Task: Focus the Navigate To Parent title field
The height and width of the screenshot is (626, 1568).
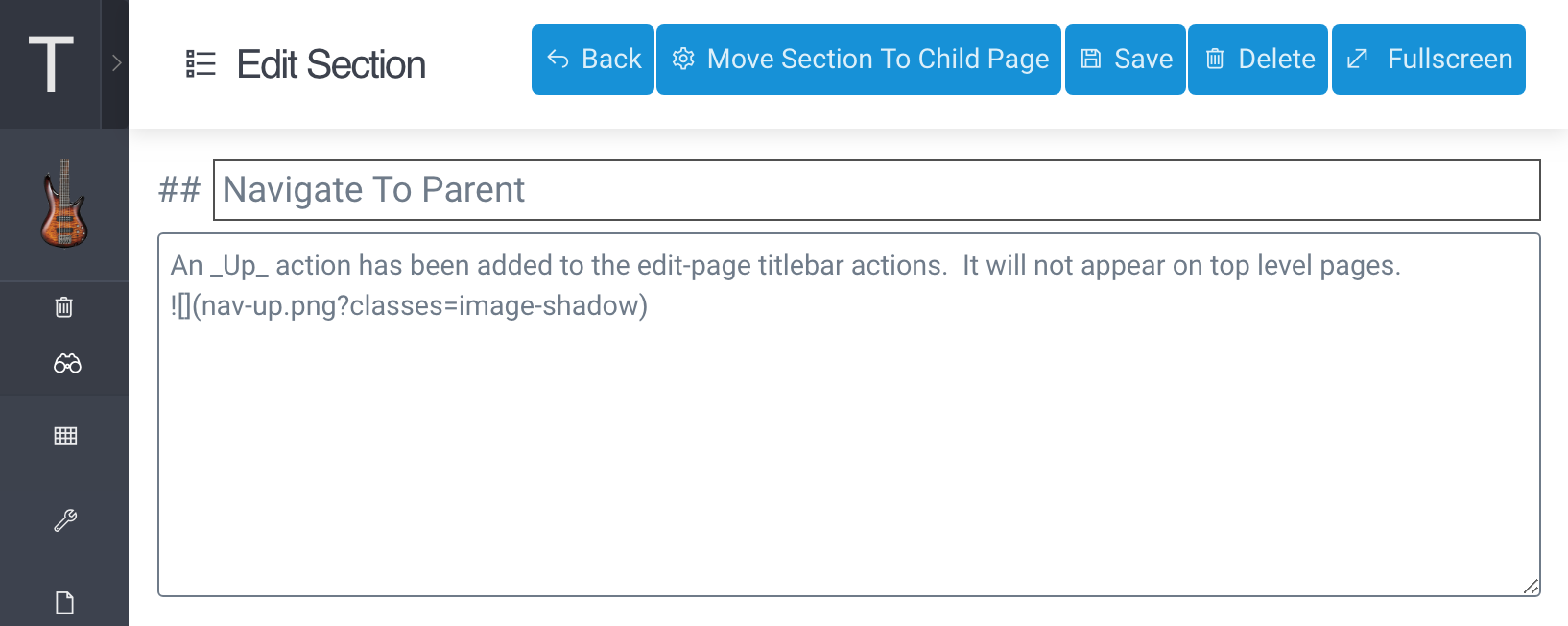Action: (877, 190)
